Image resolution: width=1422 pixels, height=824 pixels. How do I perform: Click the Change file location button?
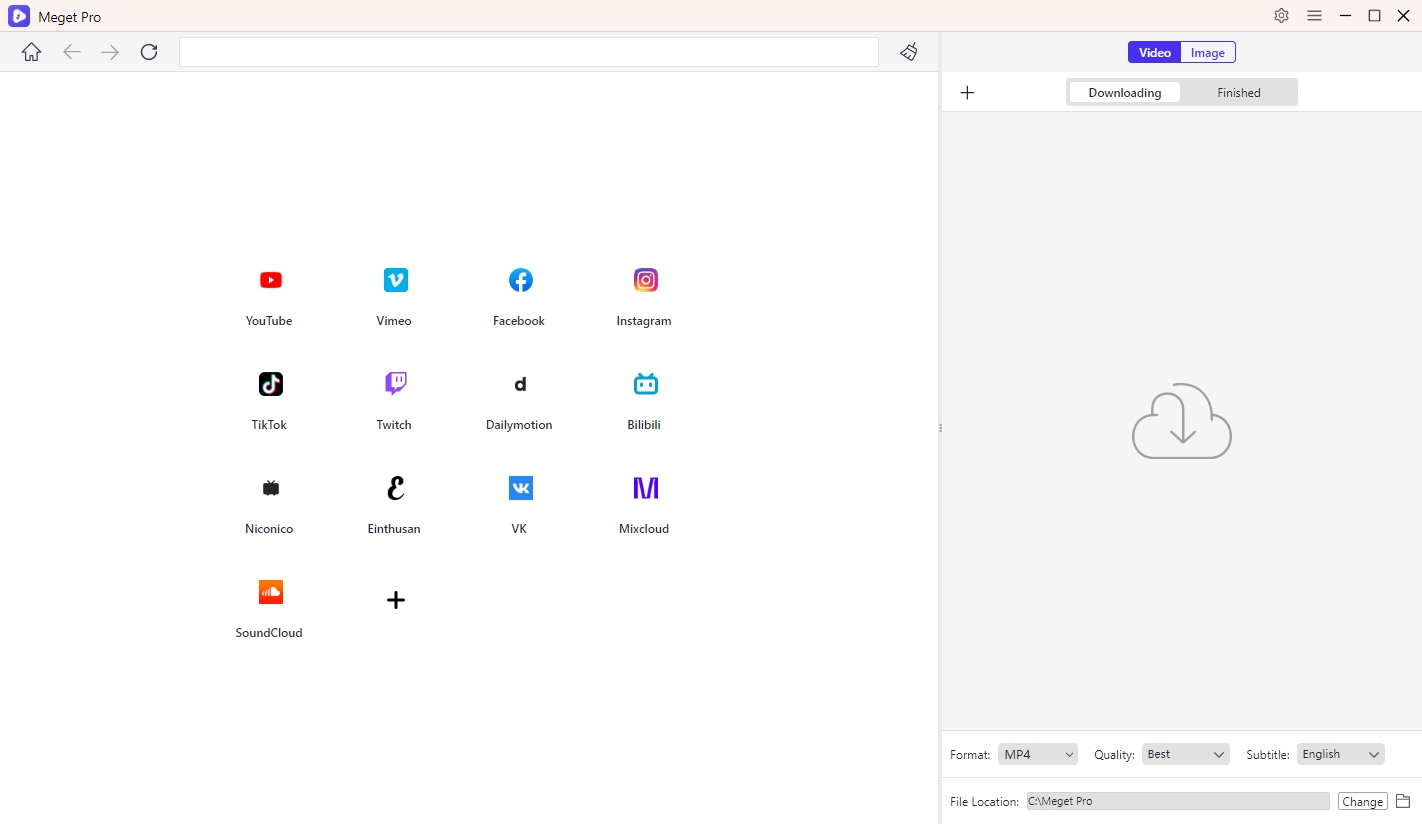(1362, 801)
